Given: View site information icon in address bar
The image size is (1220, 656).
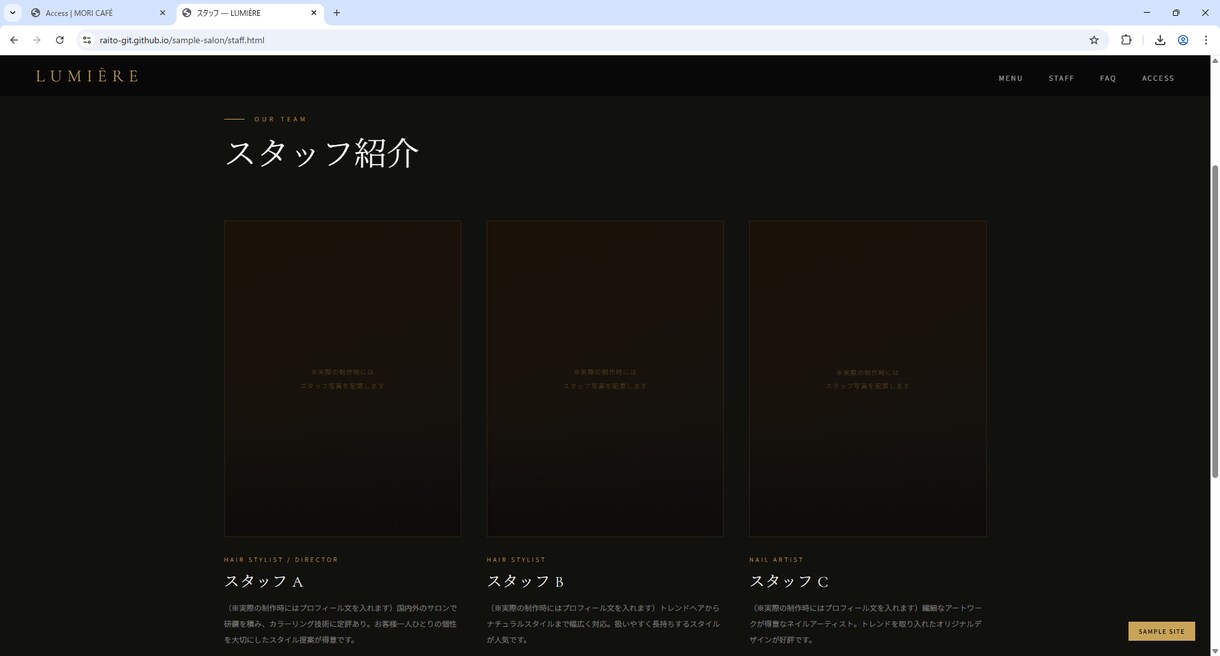Looking at the screenshot, I should point(87,40).
